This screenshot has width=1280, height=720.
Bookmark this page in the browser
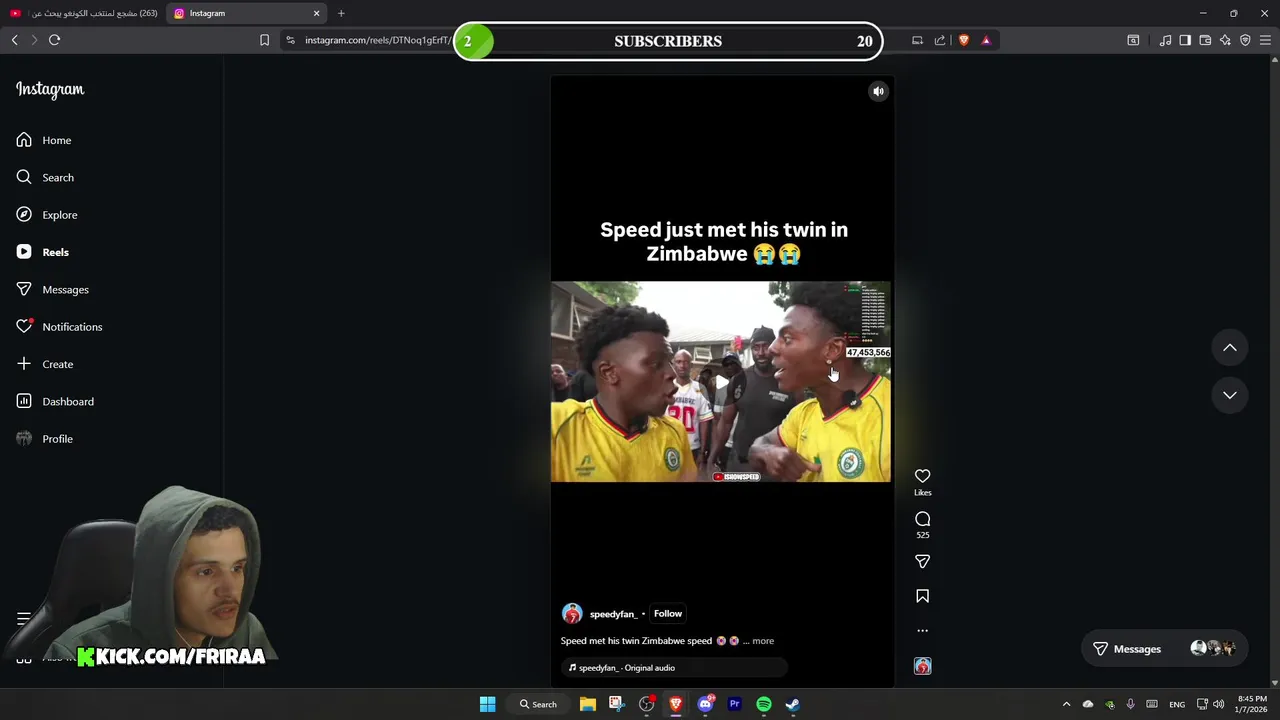(264, 40)
